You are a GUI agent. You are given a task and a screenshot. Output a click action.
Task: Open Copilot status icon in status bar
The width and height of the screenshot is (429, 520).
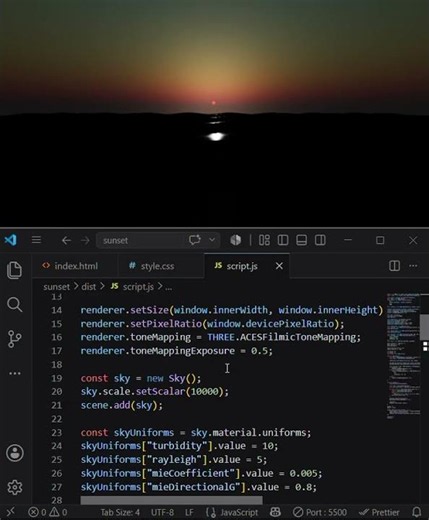click(x=275, y=512)
